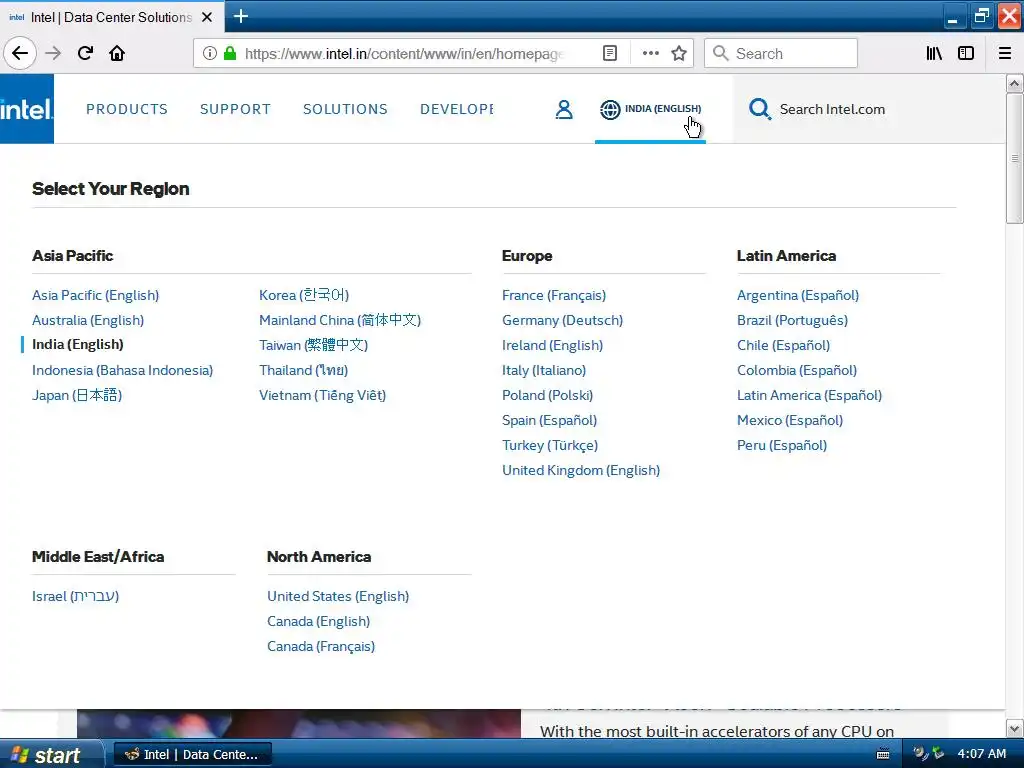The height and width of the screenshot is (768, 1024).
Task: Choose Italy (Italiano) region
Action: click(x=544, y=370)
